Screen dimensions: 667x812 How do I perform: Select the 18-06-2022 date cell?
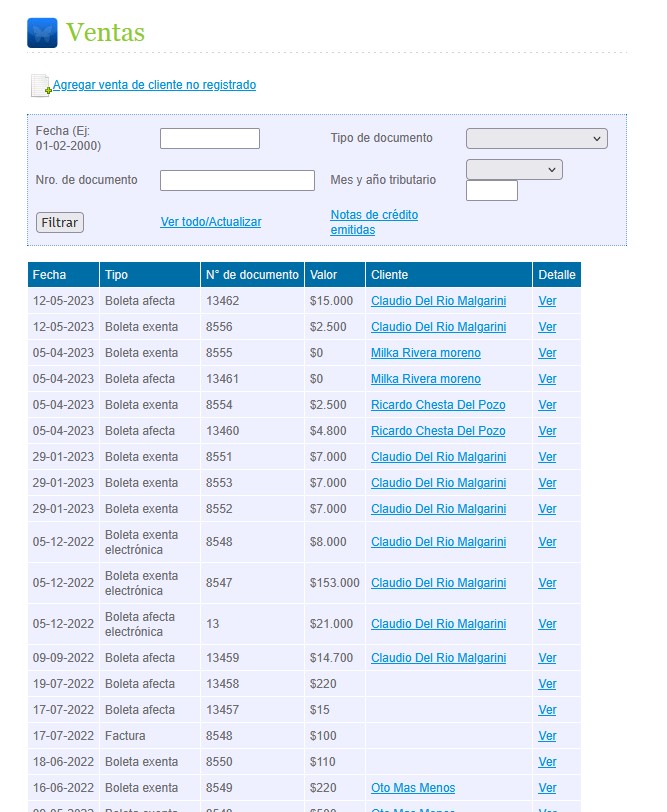pos(63,762)
